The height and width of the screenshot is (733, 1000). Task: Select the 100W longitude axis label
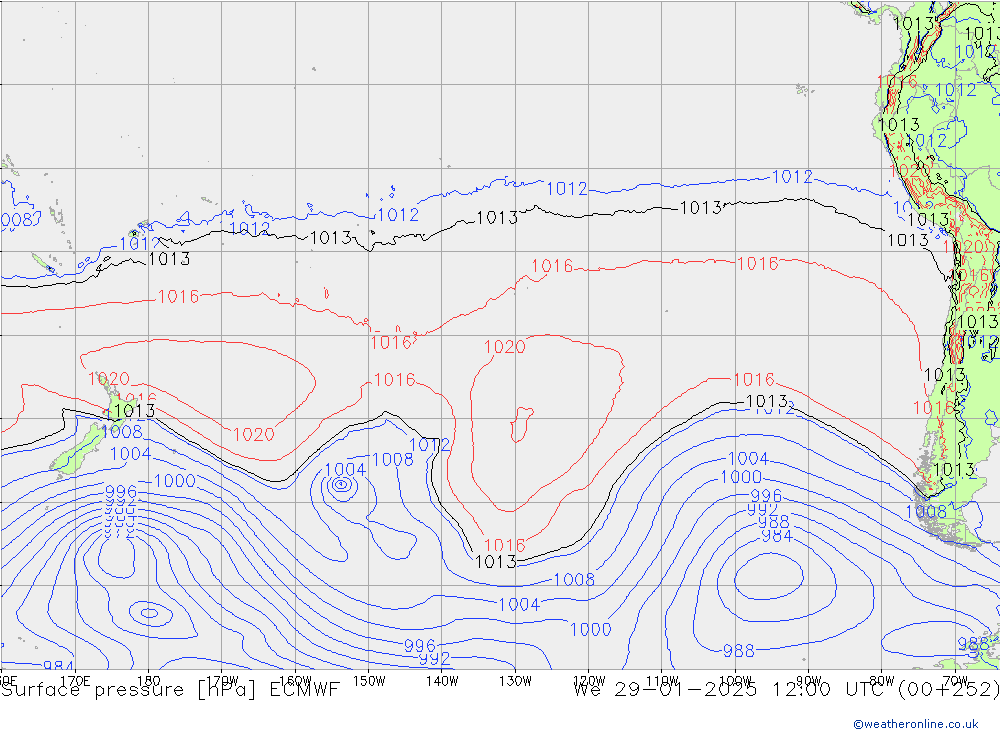tap(735, 680)
